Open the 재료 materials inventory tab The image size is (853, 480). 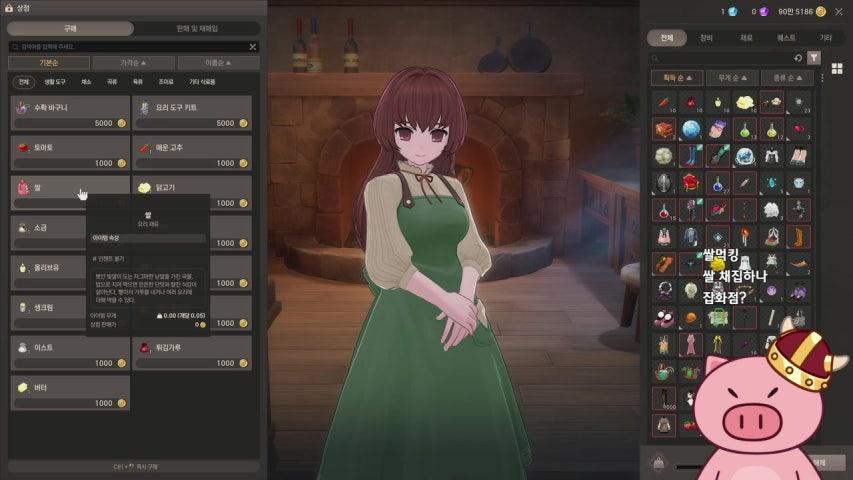746,38
